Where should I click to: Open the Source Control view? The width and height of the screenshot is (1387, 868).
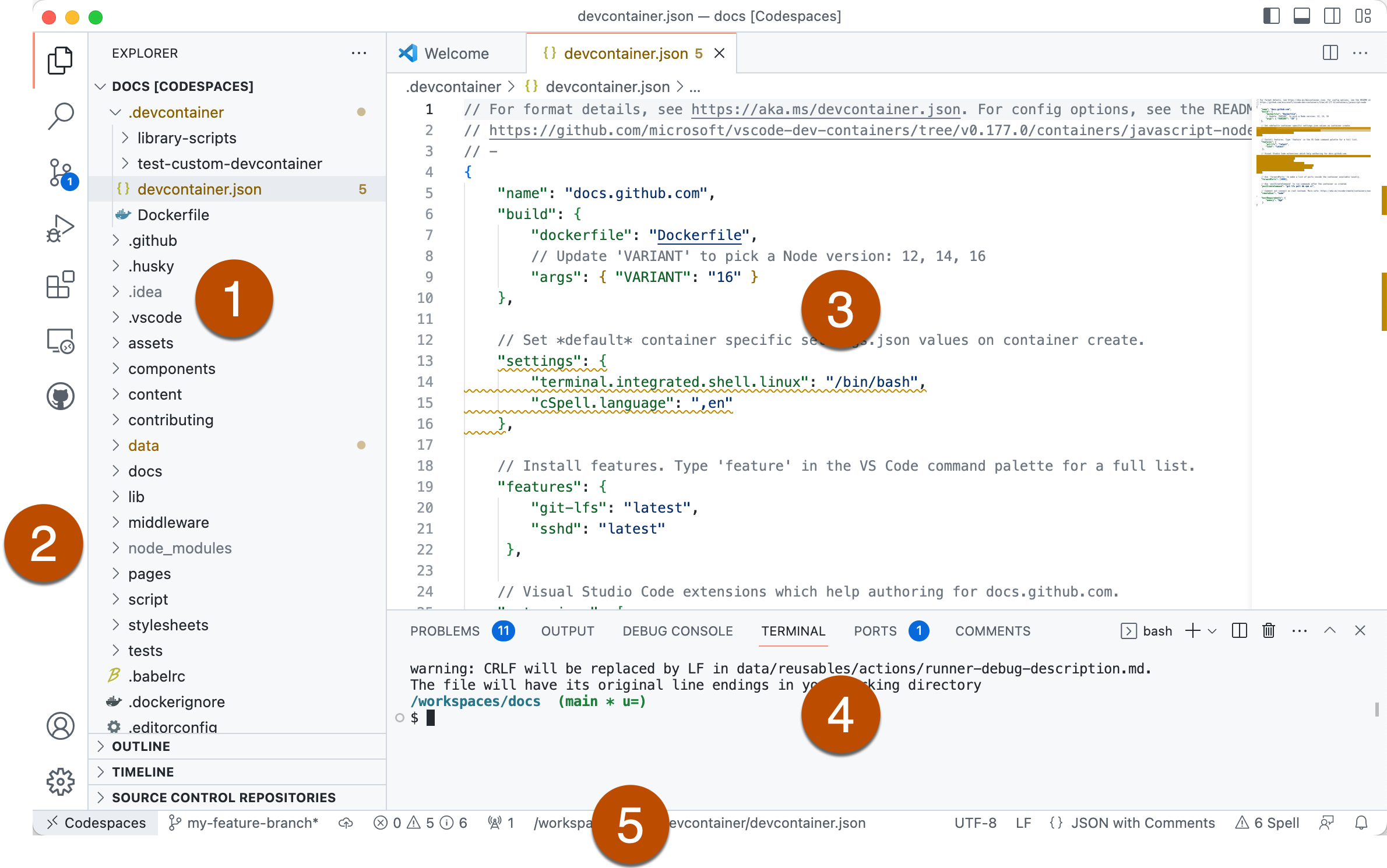(x=61, y=171)
